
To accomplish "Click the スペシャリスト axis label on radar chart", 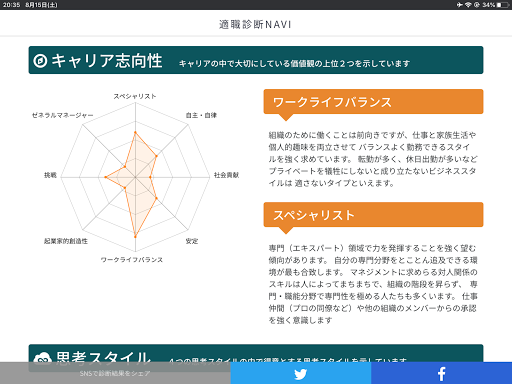I will coord(135,96).
